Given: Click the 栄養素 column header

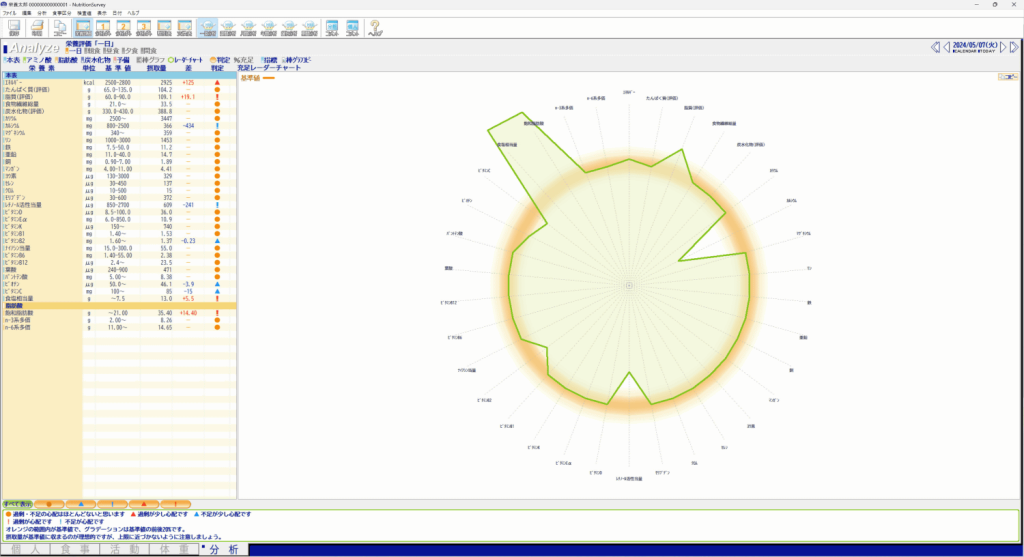Looking at the screenshot, I should click(42, 68).
